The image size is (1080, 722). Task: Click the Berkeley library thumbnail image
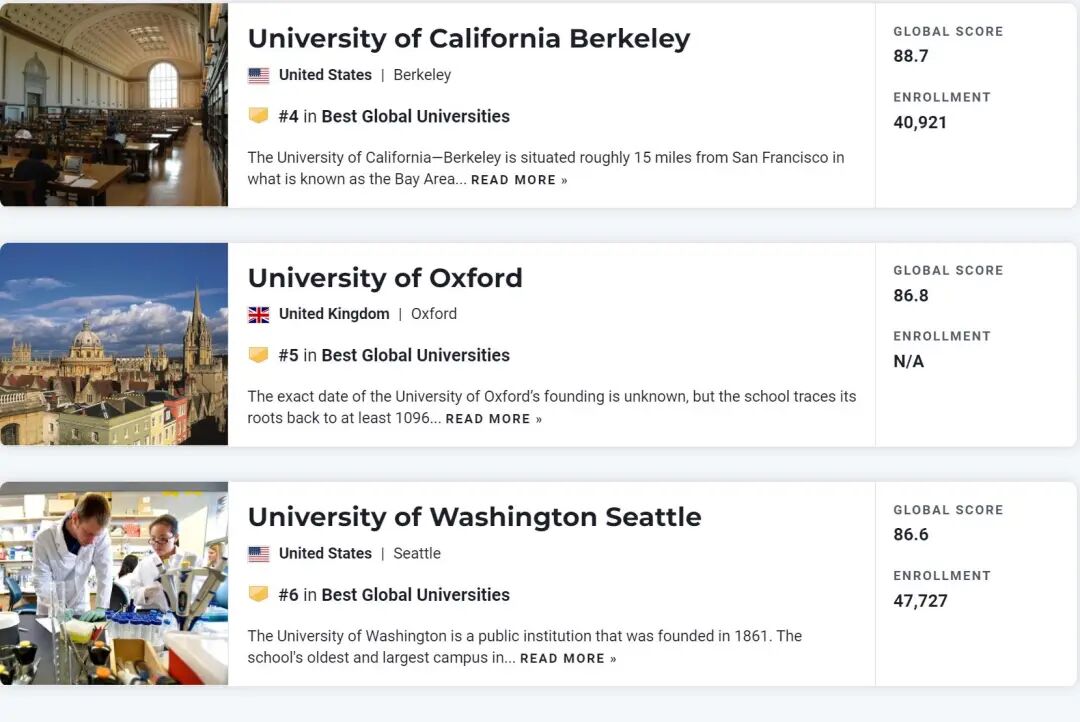tap(113, 105)
